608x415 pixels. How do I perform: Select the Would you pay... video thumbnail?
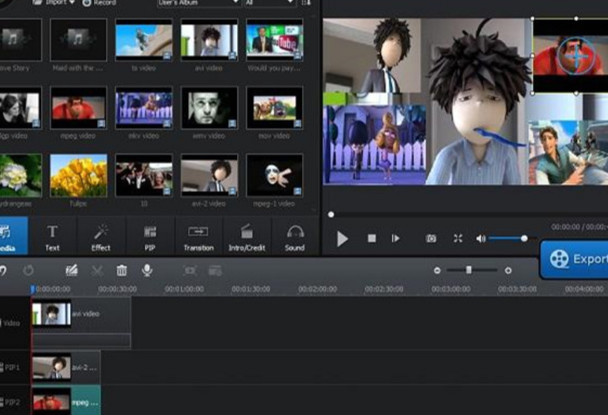pos(275,41)
